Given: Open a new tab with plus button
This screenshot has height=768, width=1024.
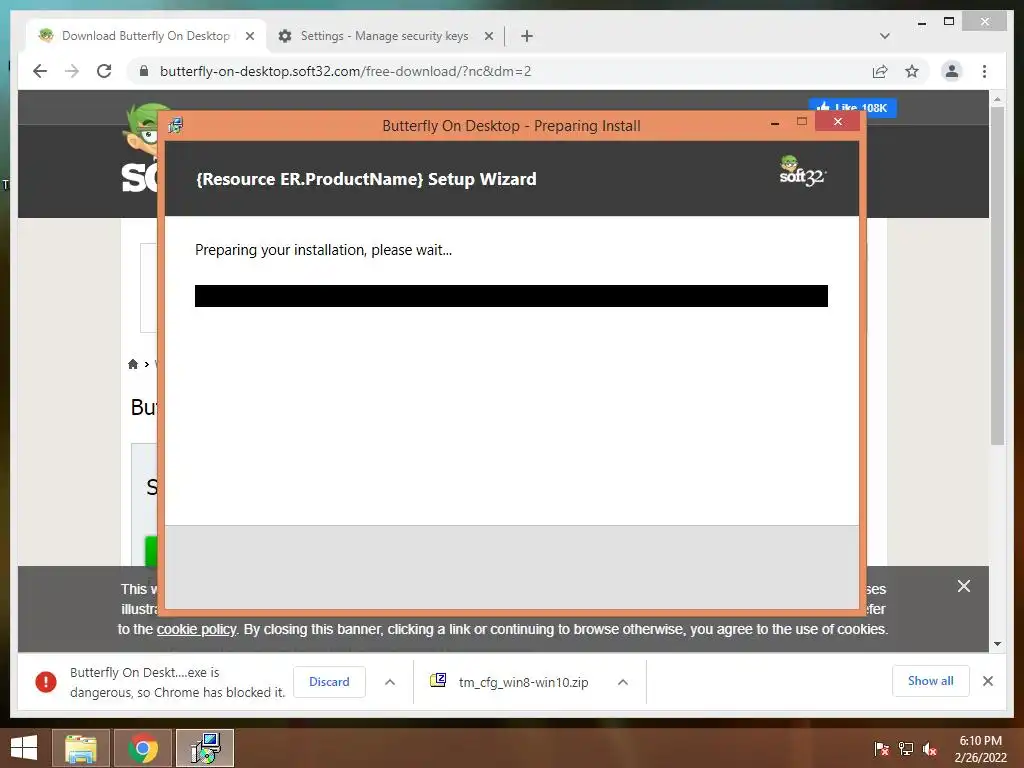Looking at the screenshot, I should (x=526, y=36).
